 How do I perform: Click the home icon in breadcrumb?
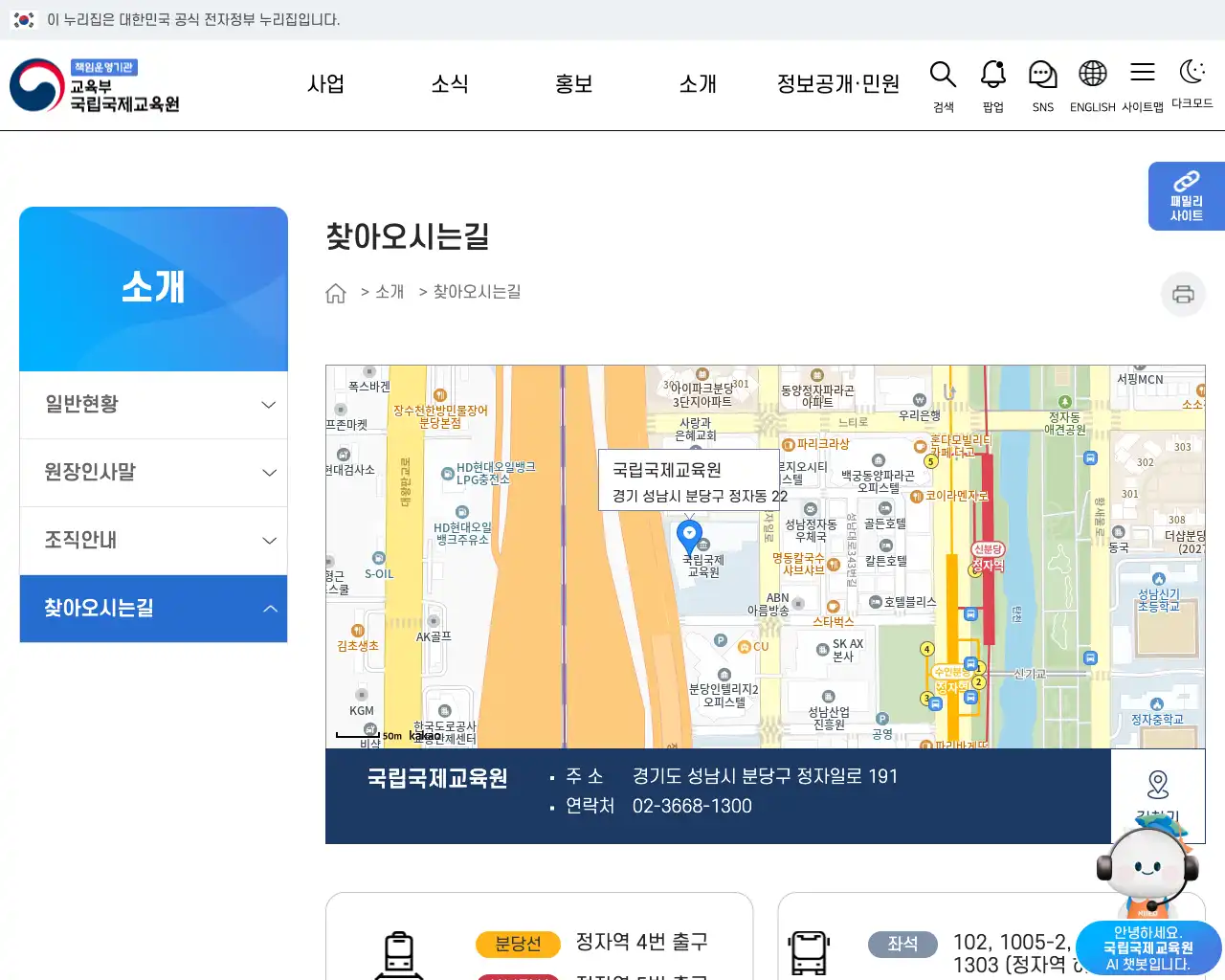point(336,293)
